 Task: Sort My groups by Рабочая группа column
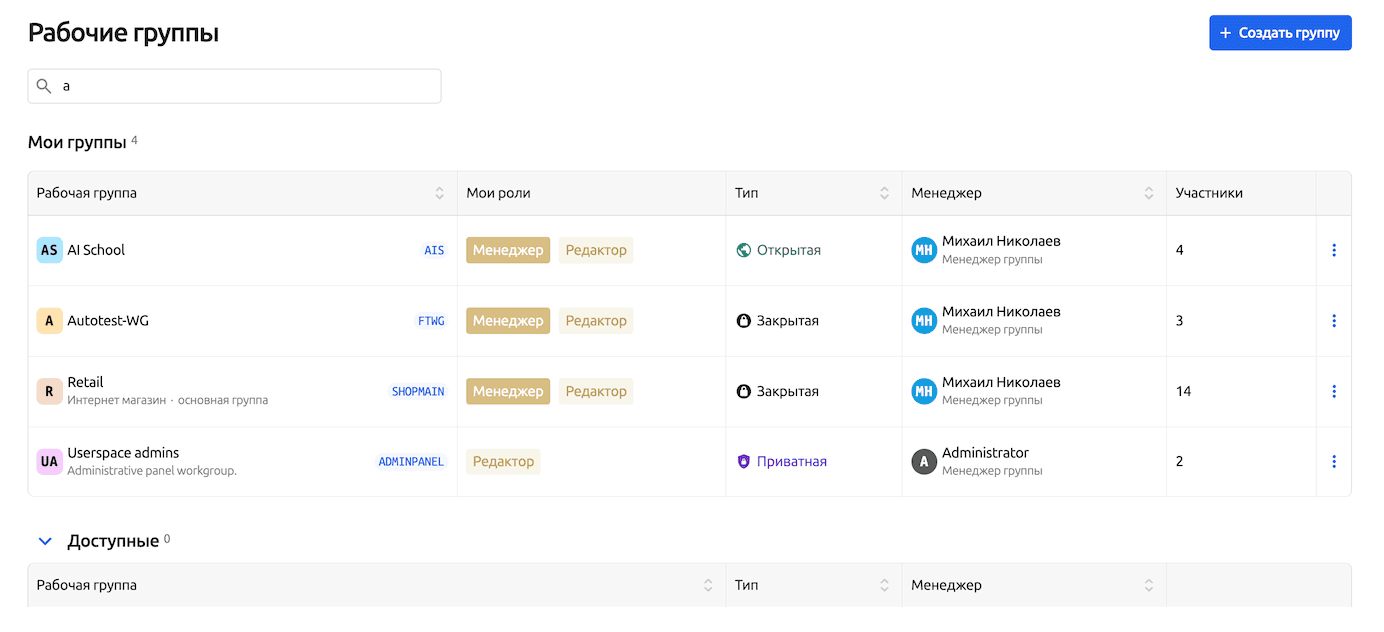pyautogui.click(x=439, y=193)
